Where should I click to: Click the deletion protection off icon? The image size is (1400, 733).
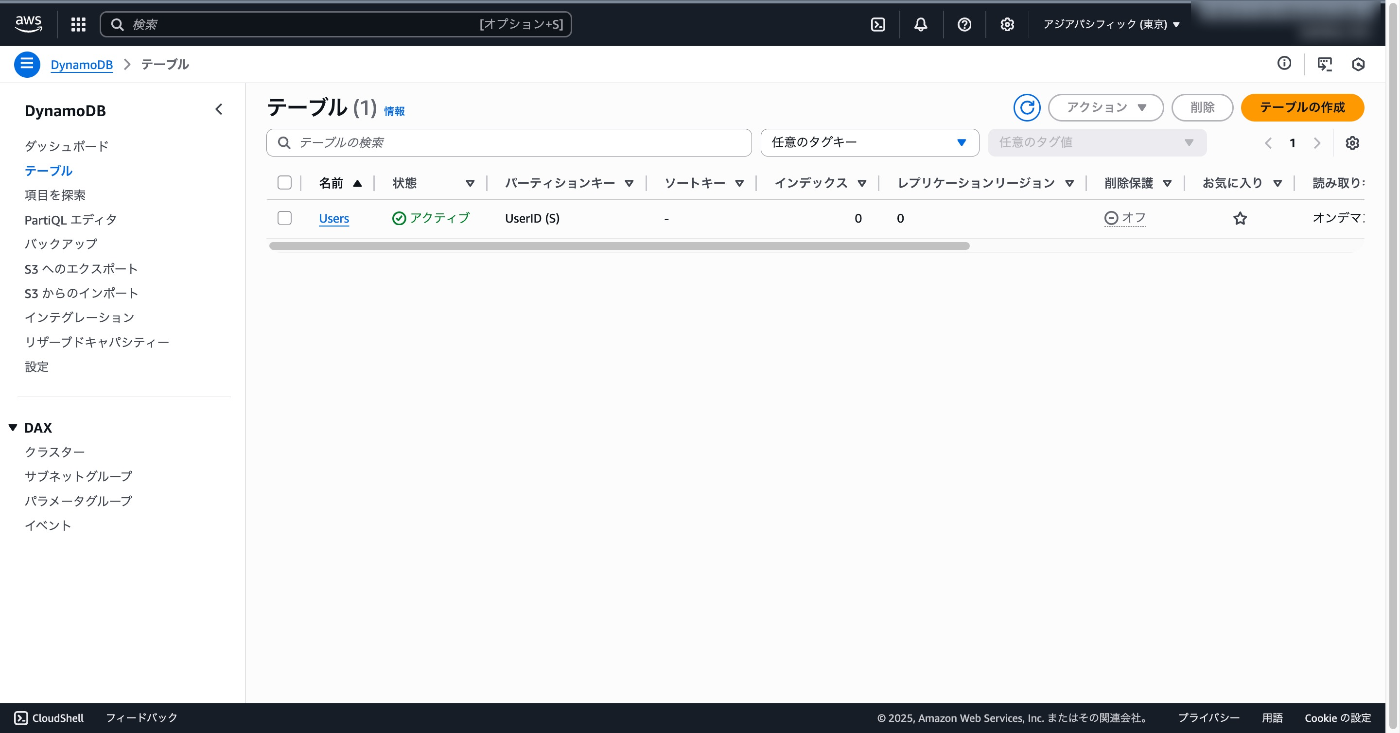(1111, 218)
